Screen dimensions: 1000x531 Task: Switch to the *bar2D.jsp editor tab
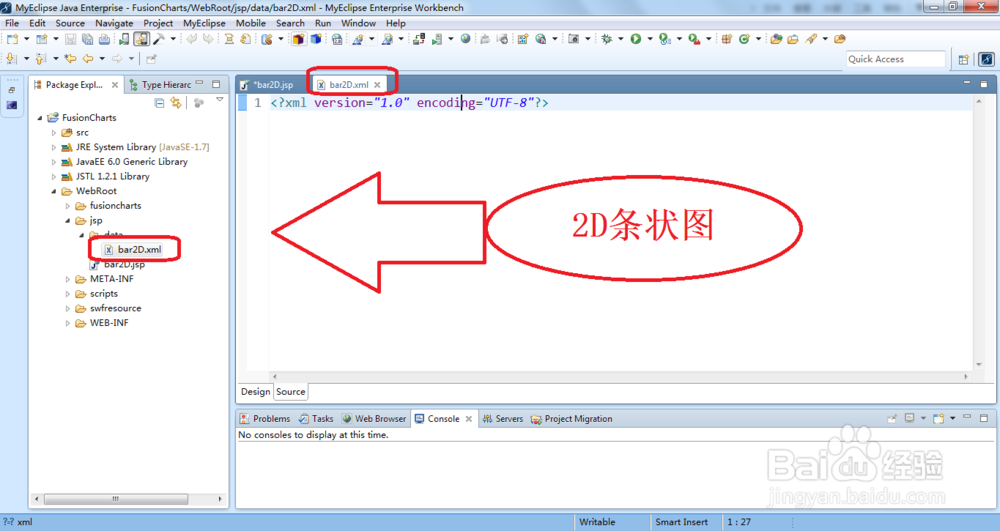(x=267, y=85)
